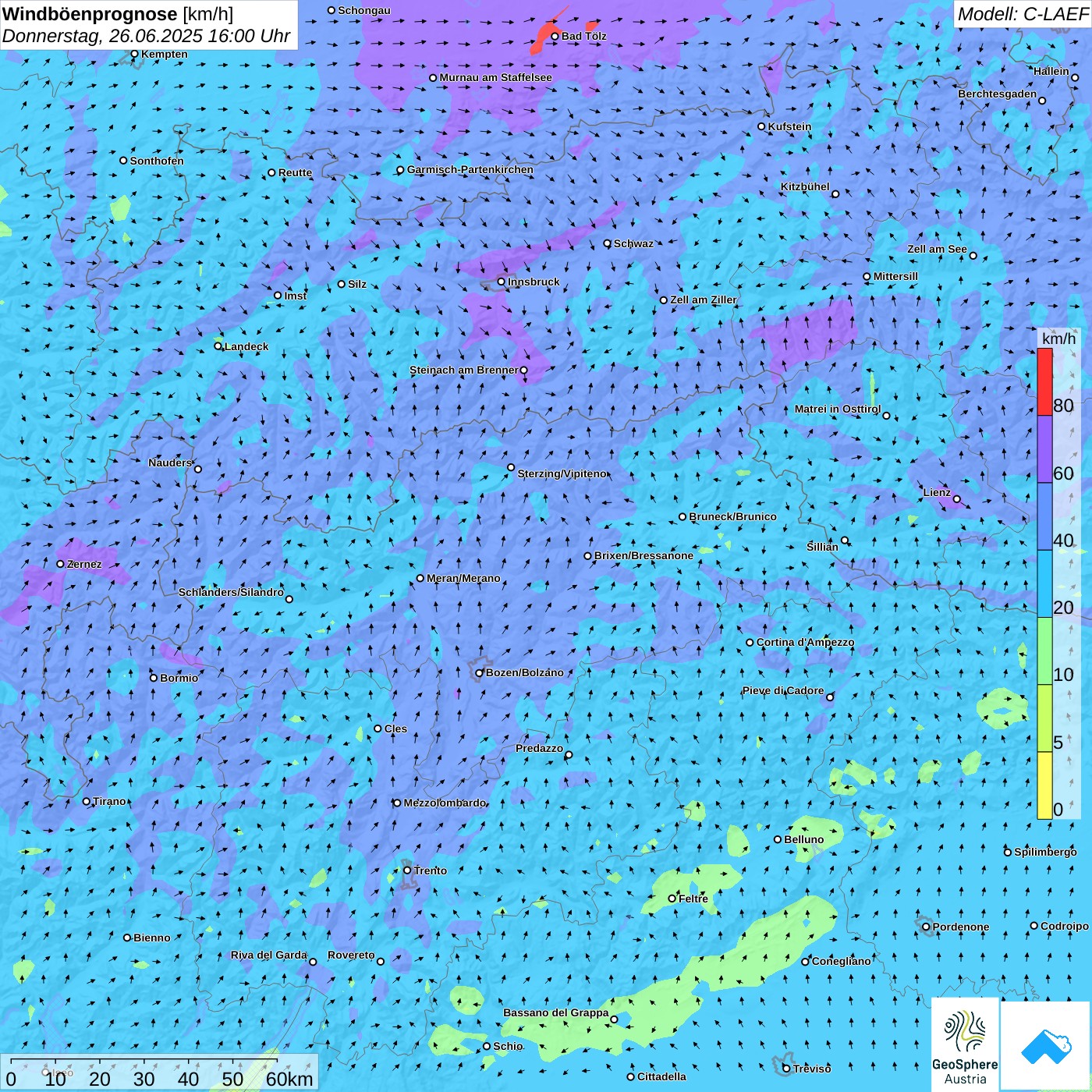Select the purple 60–80 km/h legend swatch
Image resolution: width=1092 pixels, height=1092 pixels.
point(1044,449)
